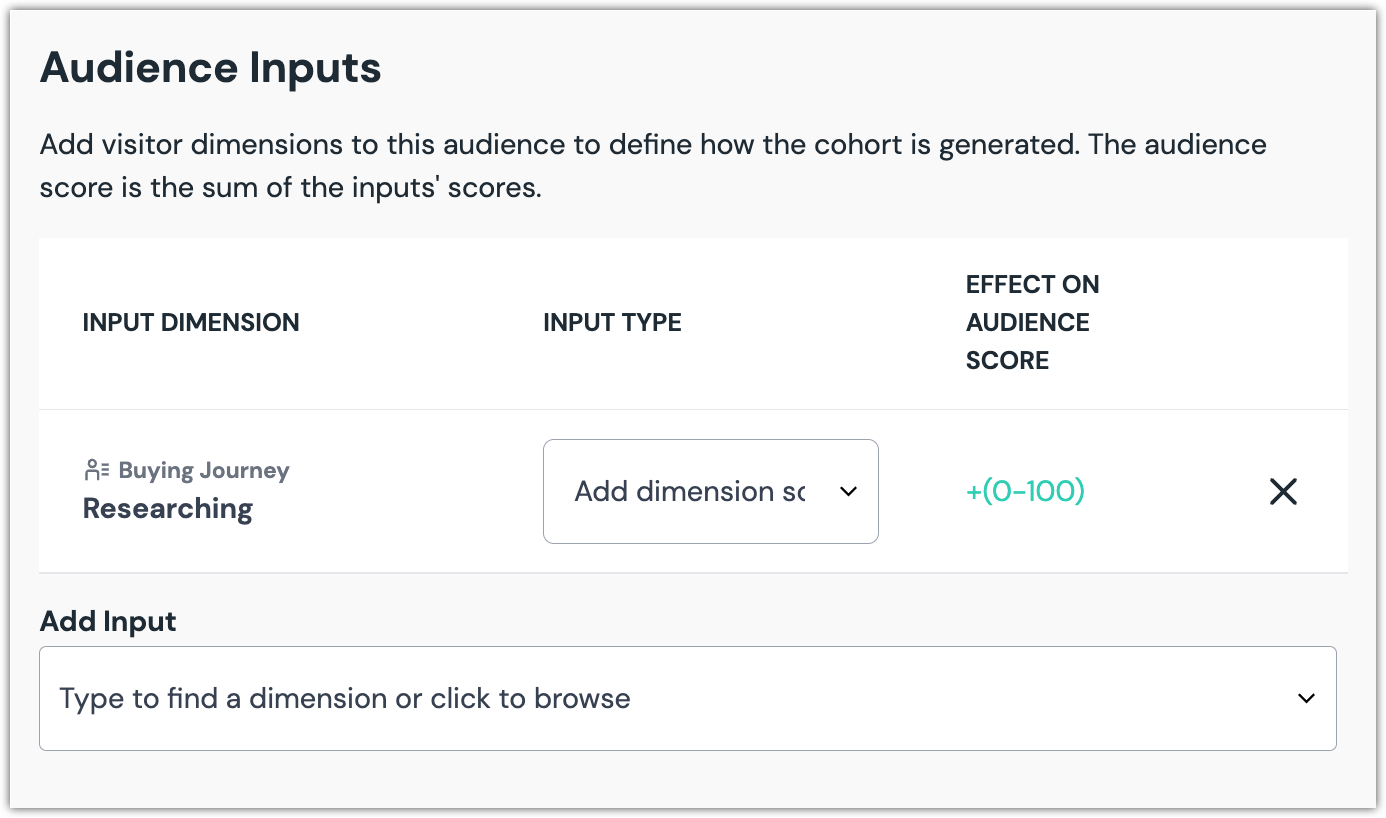Screen dimensions: 1386x818
Task: Focus the dimension search placeholder text
Action: tap(344, 698)
